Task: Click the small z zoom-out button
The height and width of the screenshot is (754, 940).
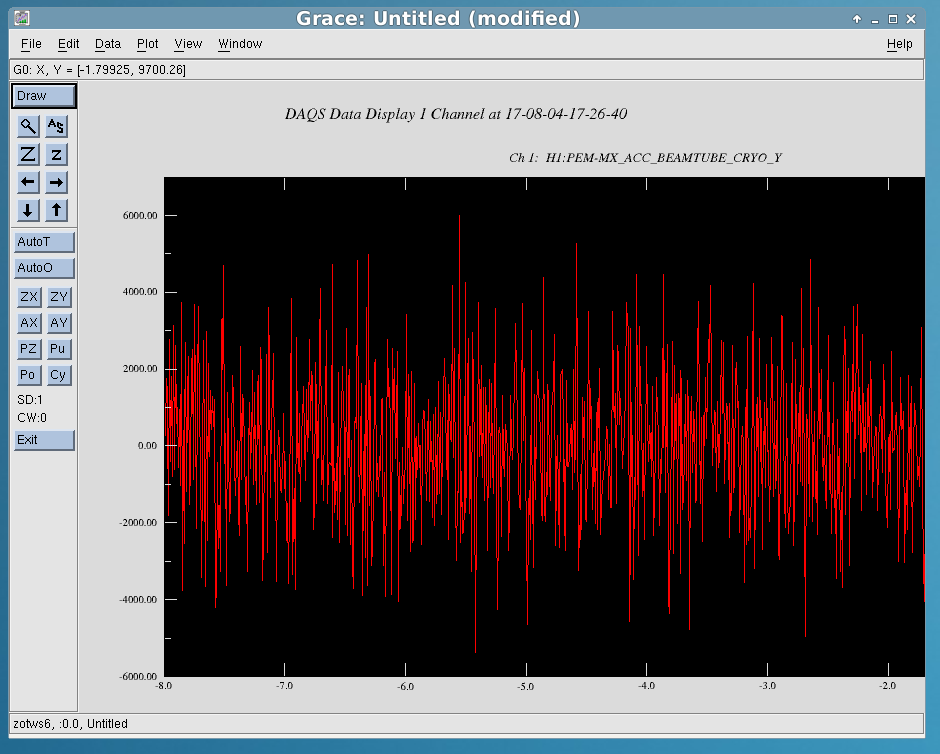Action: [x=56, y=155]
